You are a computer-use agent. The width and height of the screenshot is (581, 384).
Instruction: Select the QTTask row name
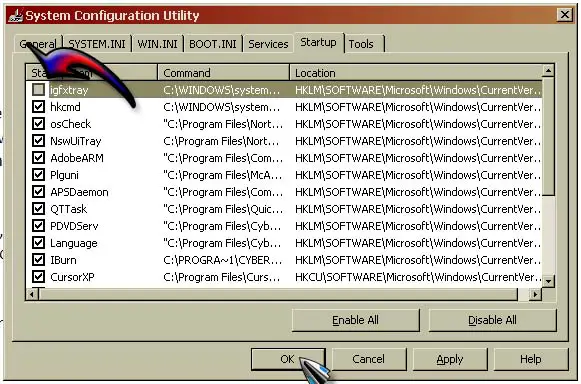tap(69, 209)
